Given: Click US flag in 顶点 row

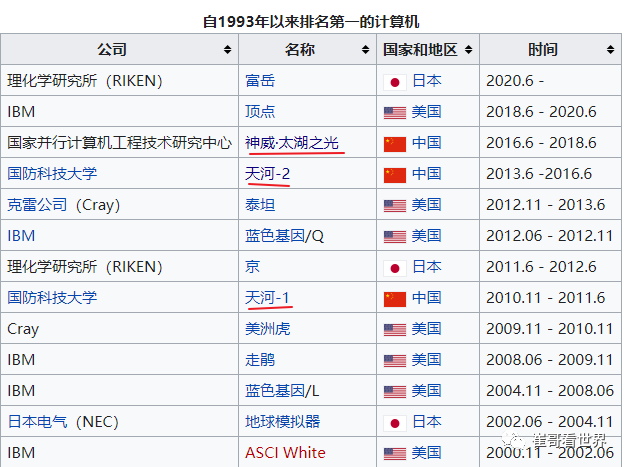Looking at the screenshot, I should click(395, 113).
